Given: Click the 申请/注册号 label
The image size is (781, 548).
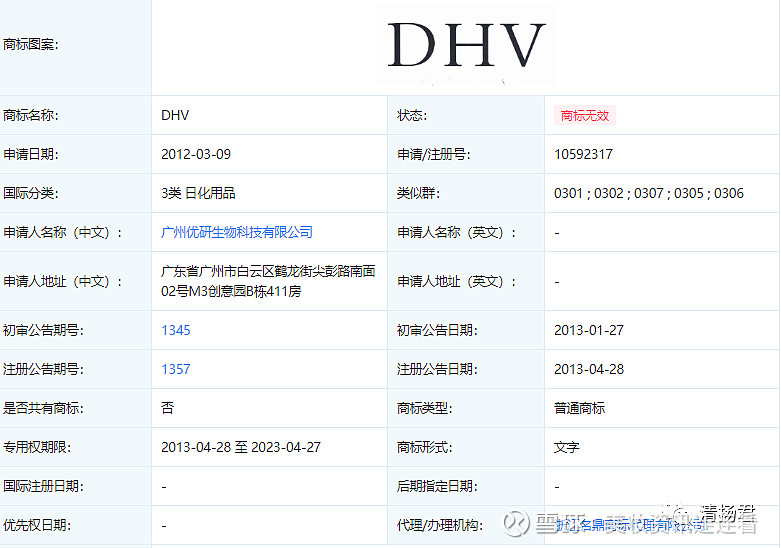Looking at the screenshot, I should pyautogui.click(x=433, y=154).
